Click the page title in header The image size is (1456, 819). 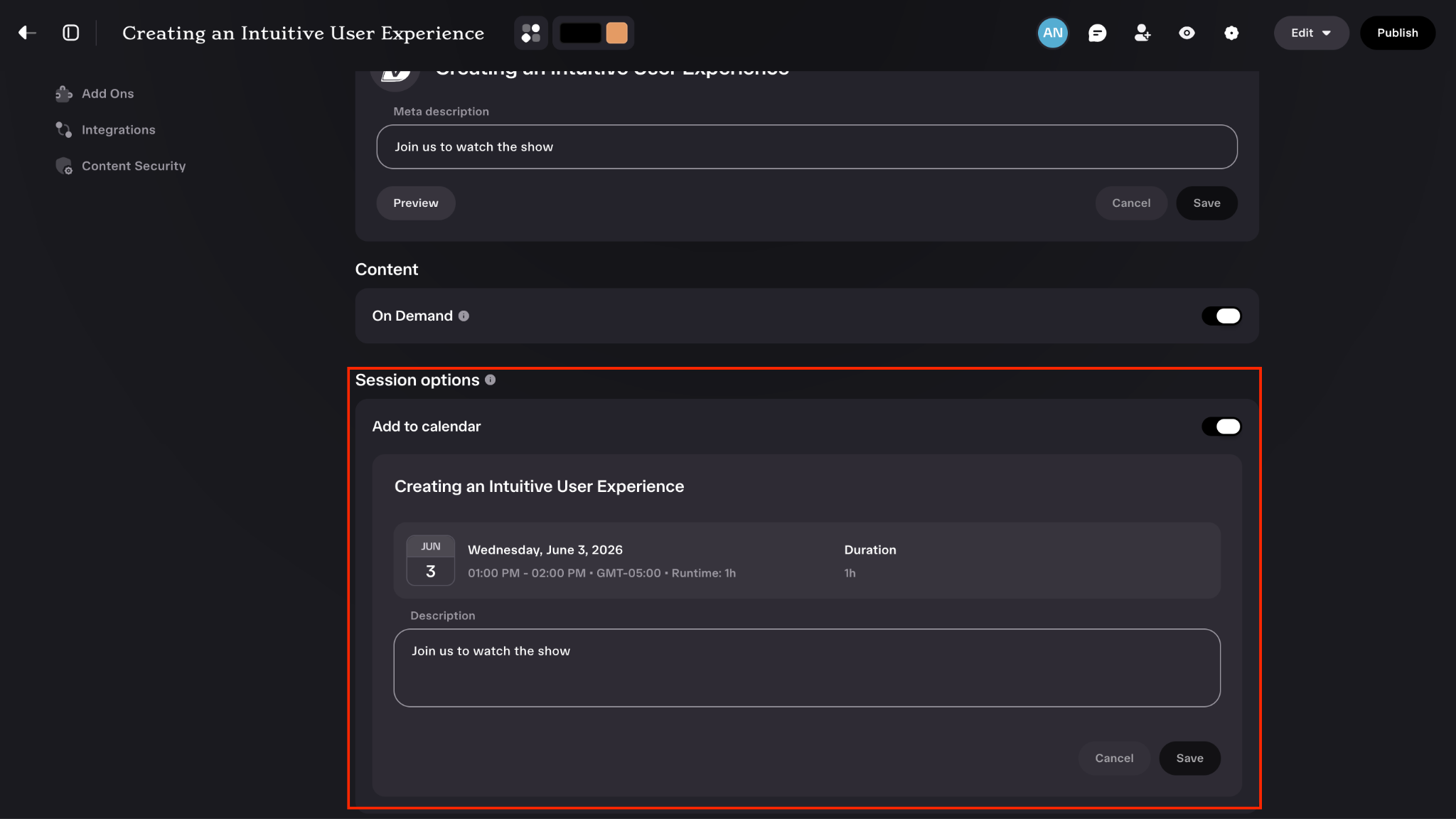[x=303, y=33]
